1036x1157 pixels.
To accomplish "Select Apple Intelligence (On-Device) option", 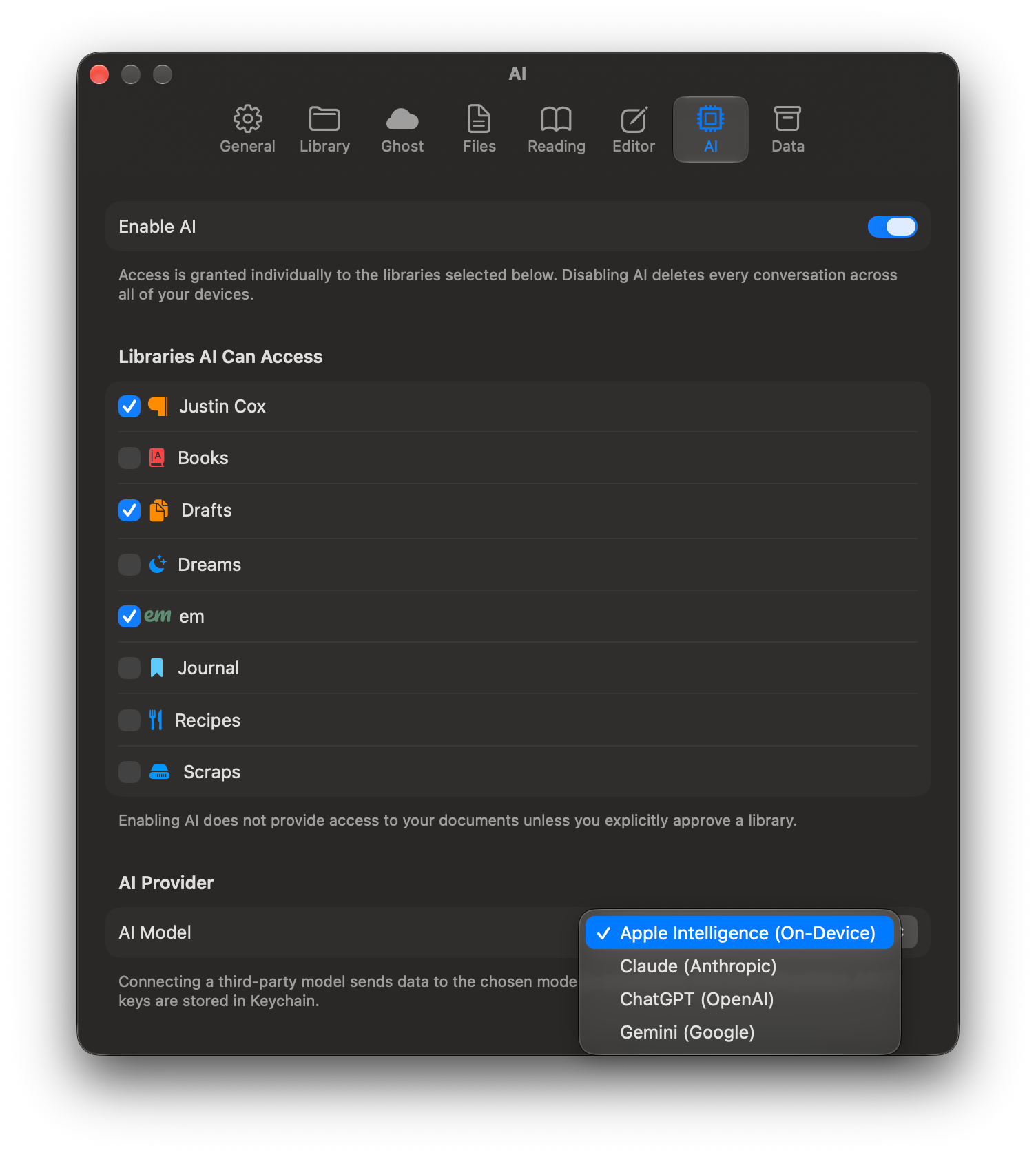I will click(x=739, y=933).
